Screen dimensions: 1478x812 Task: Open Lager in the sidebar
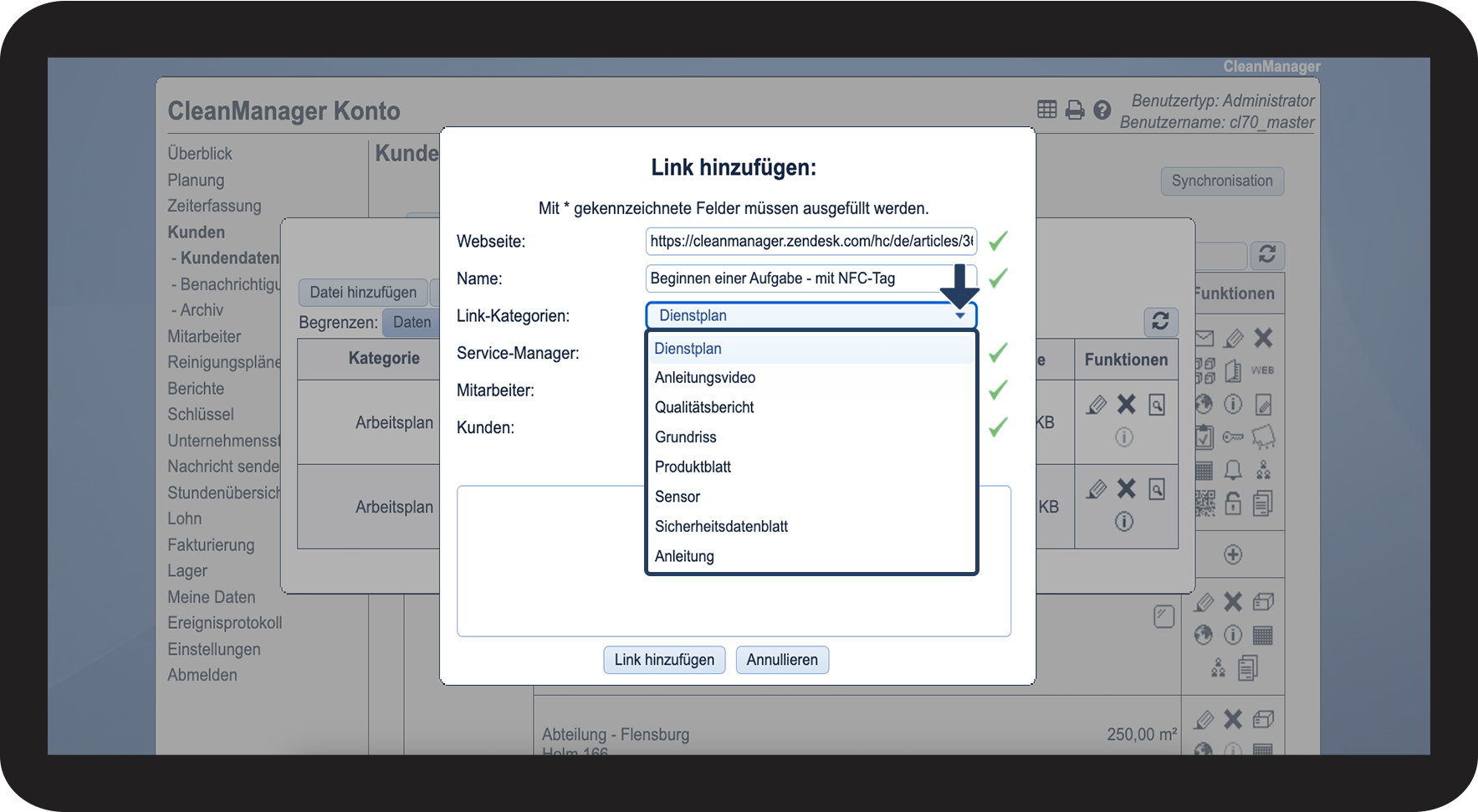point(187,571)
